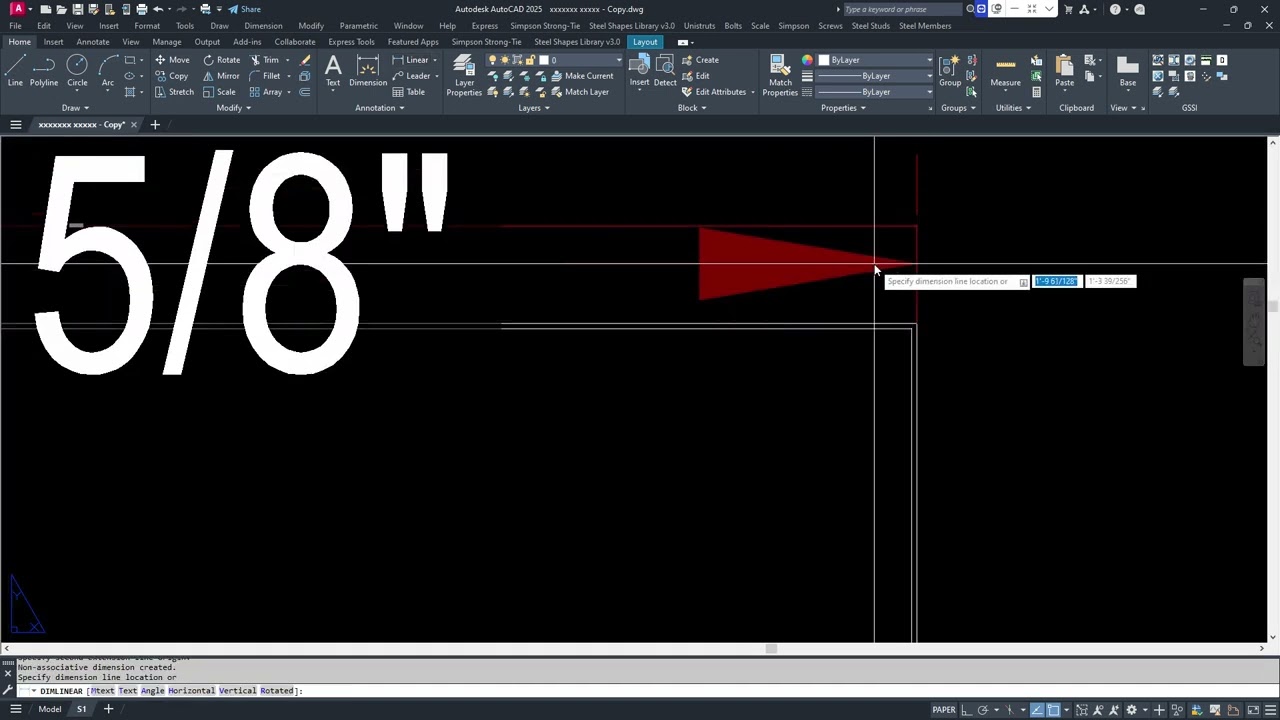Click the horizontal scrollbar thumb
Screen dimensions: 1280x720
tap(771, 649)
